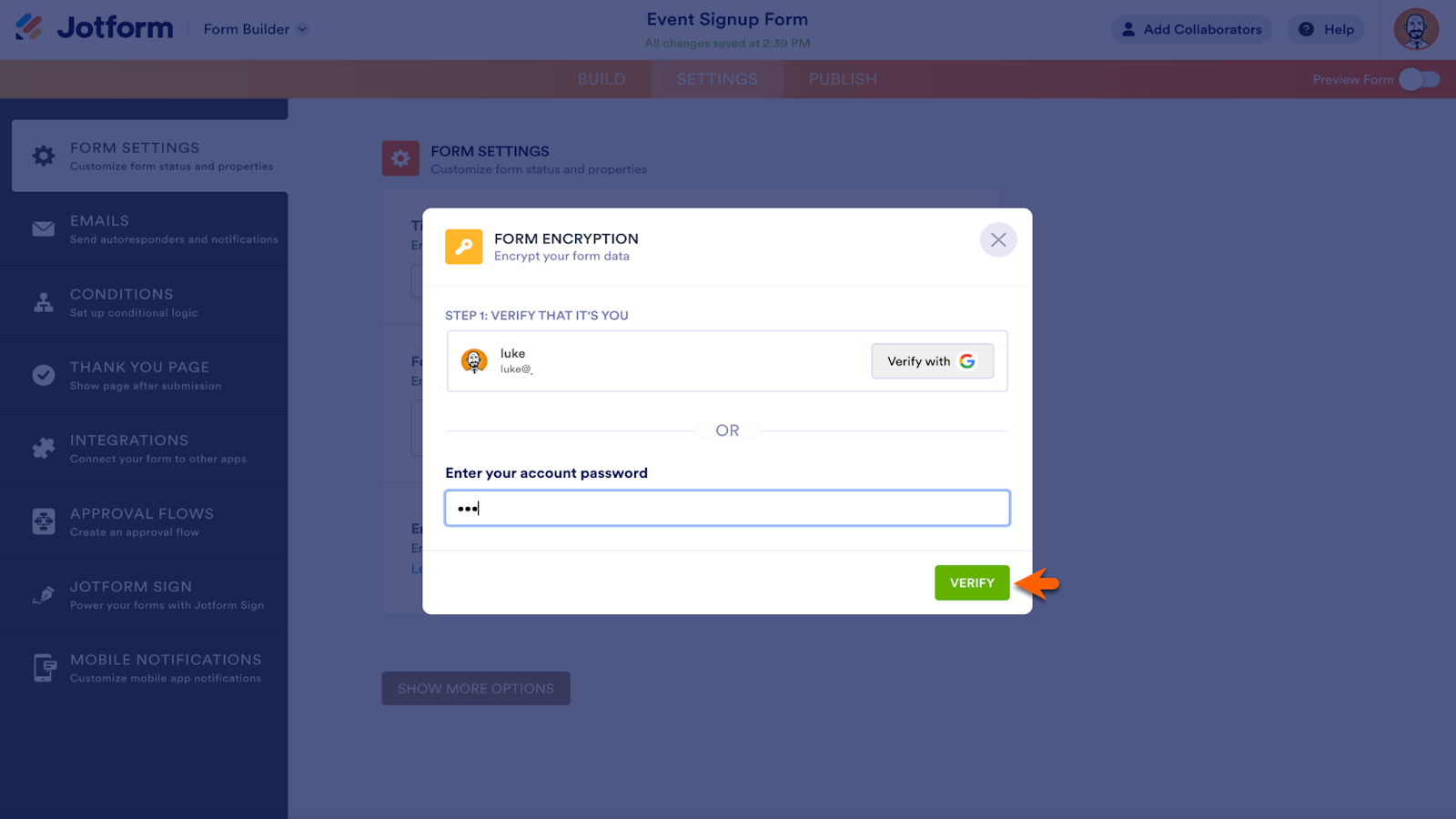1456x819 pixels.
Task: Click the Mobile Notifications phone icon
Action: (44, 668)
